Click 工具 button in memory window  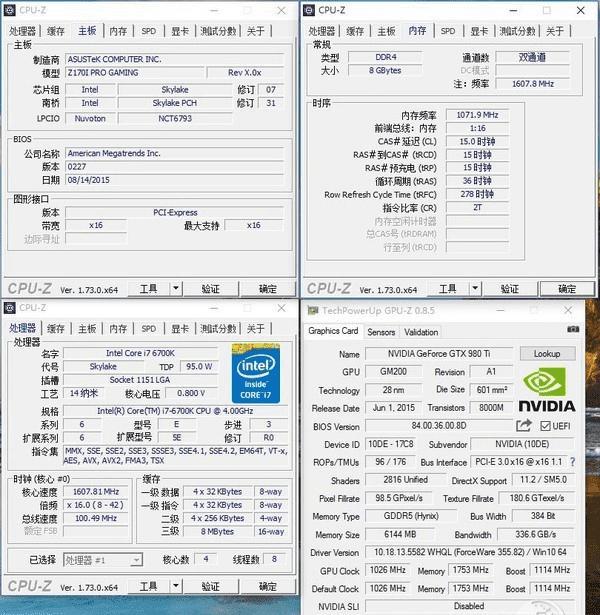pos(447,289)
